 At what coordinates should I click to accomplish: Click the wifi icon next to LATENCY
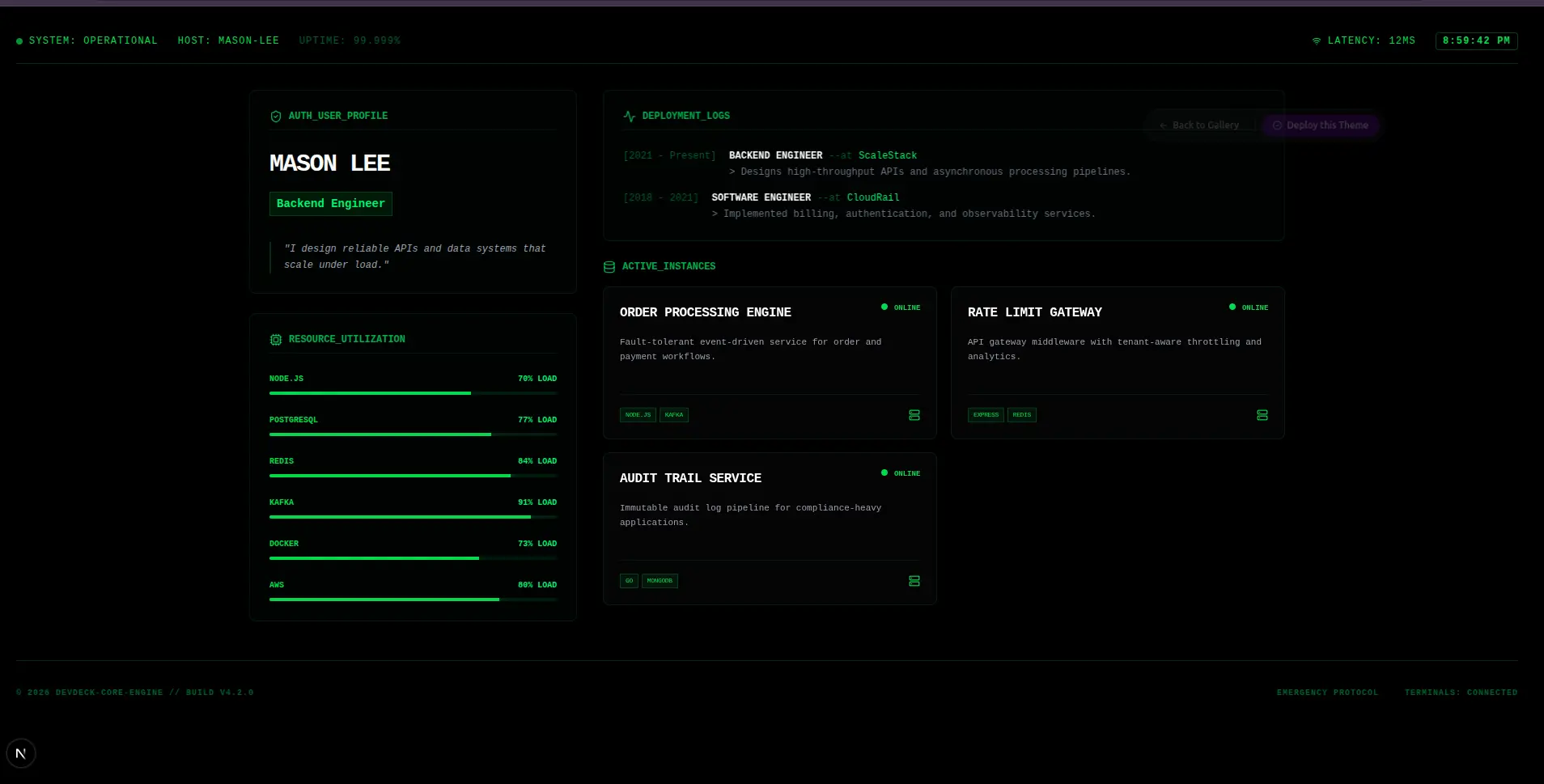[x=1317, y=40]
